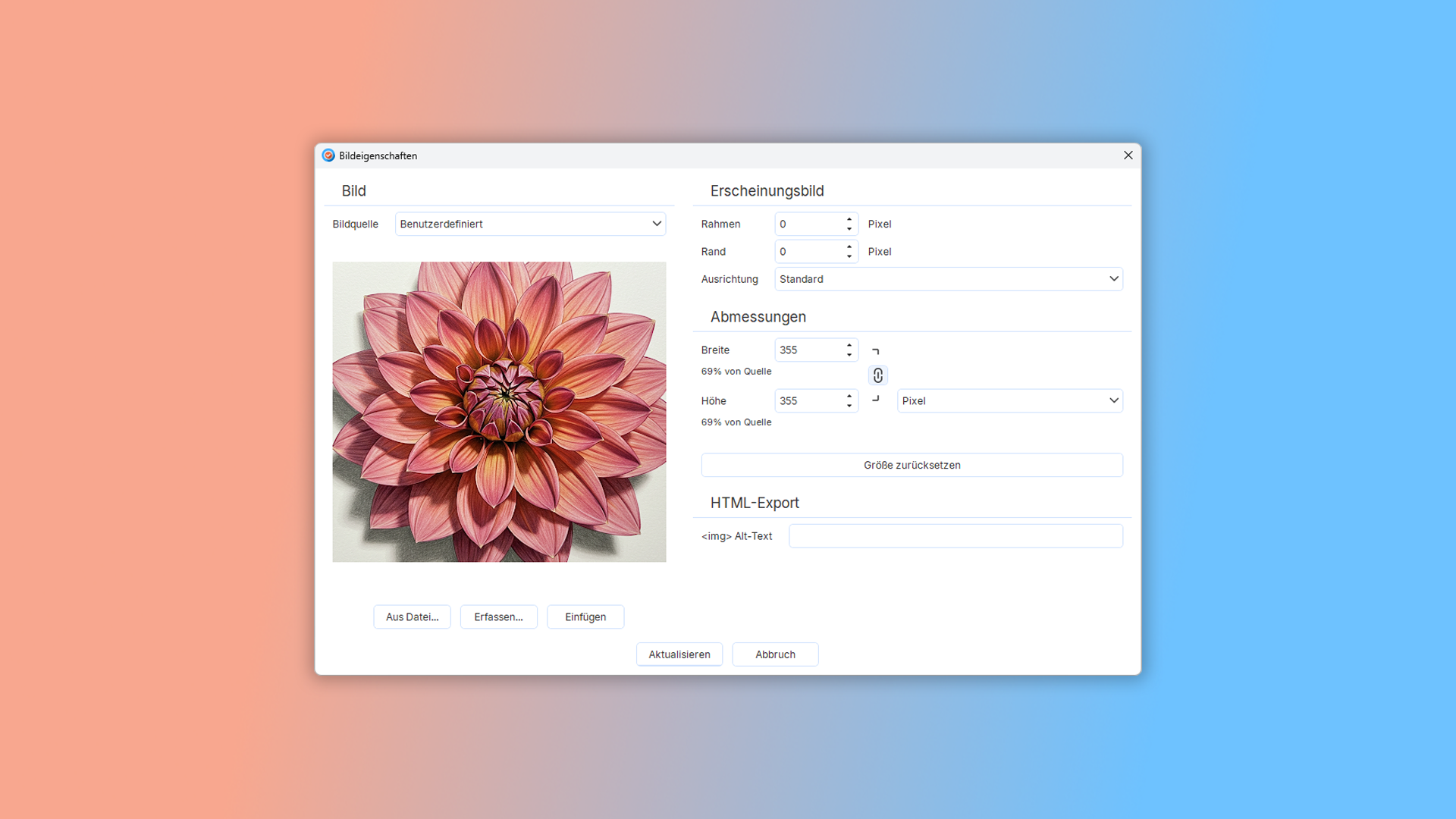This screenshot has width=1456, height=819.
Task: Increase Rand value with up arrow
Action: point(849,246)
